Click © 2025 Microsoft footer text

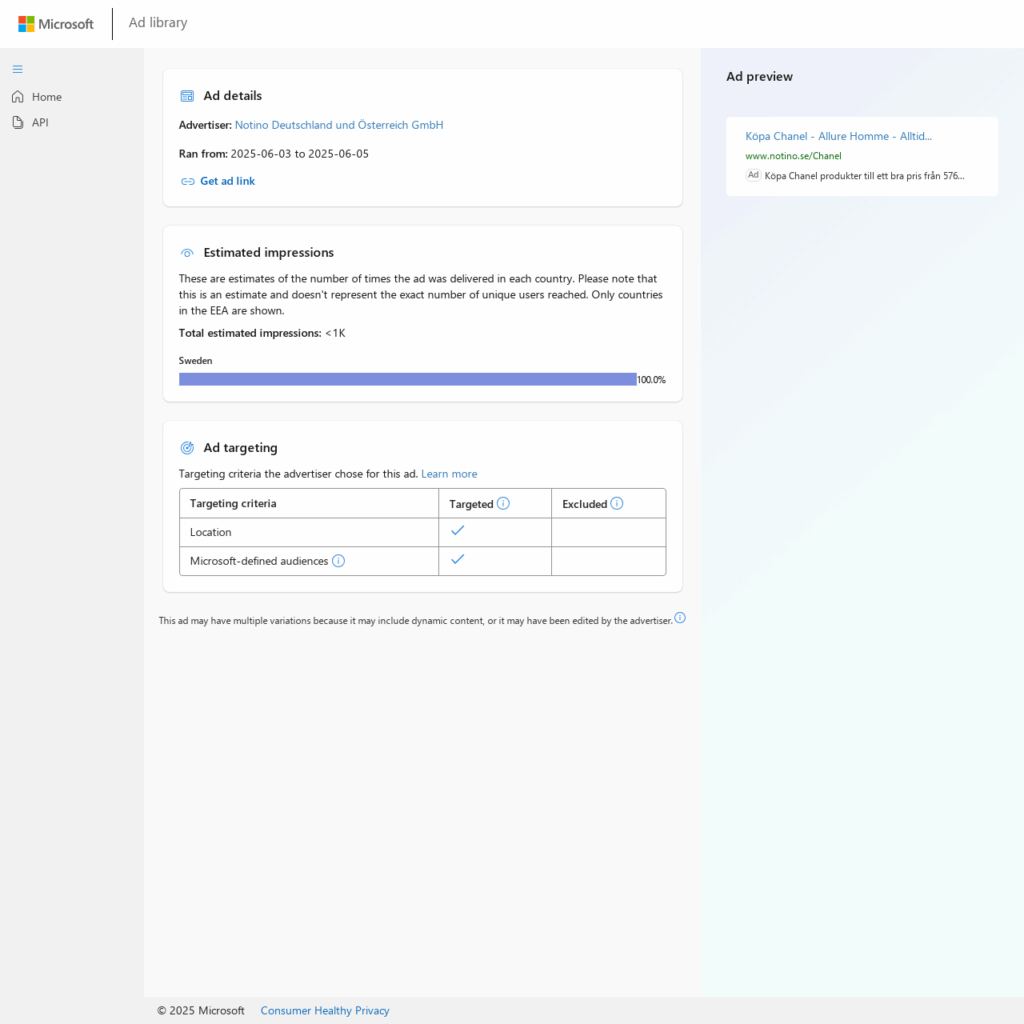200,1010
